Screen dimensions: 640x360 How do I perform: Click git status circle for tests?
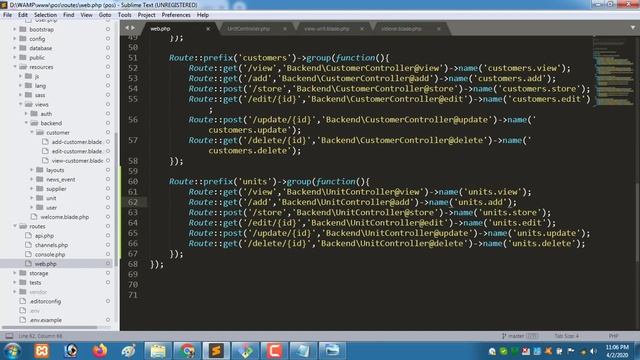(108, 282)
